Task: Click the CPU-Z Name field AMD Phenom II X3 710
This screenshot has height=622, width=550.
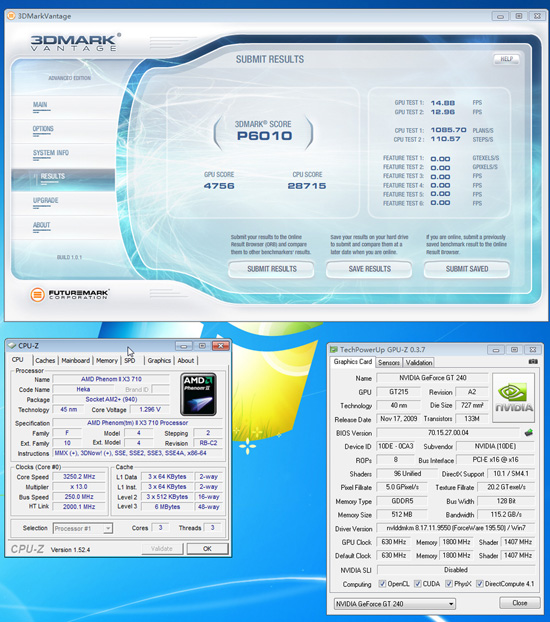Action: click(x=111, y=379)
